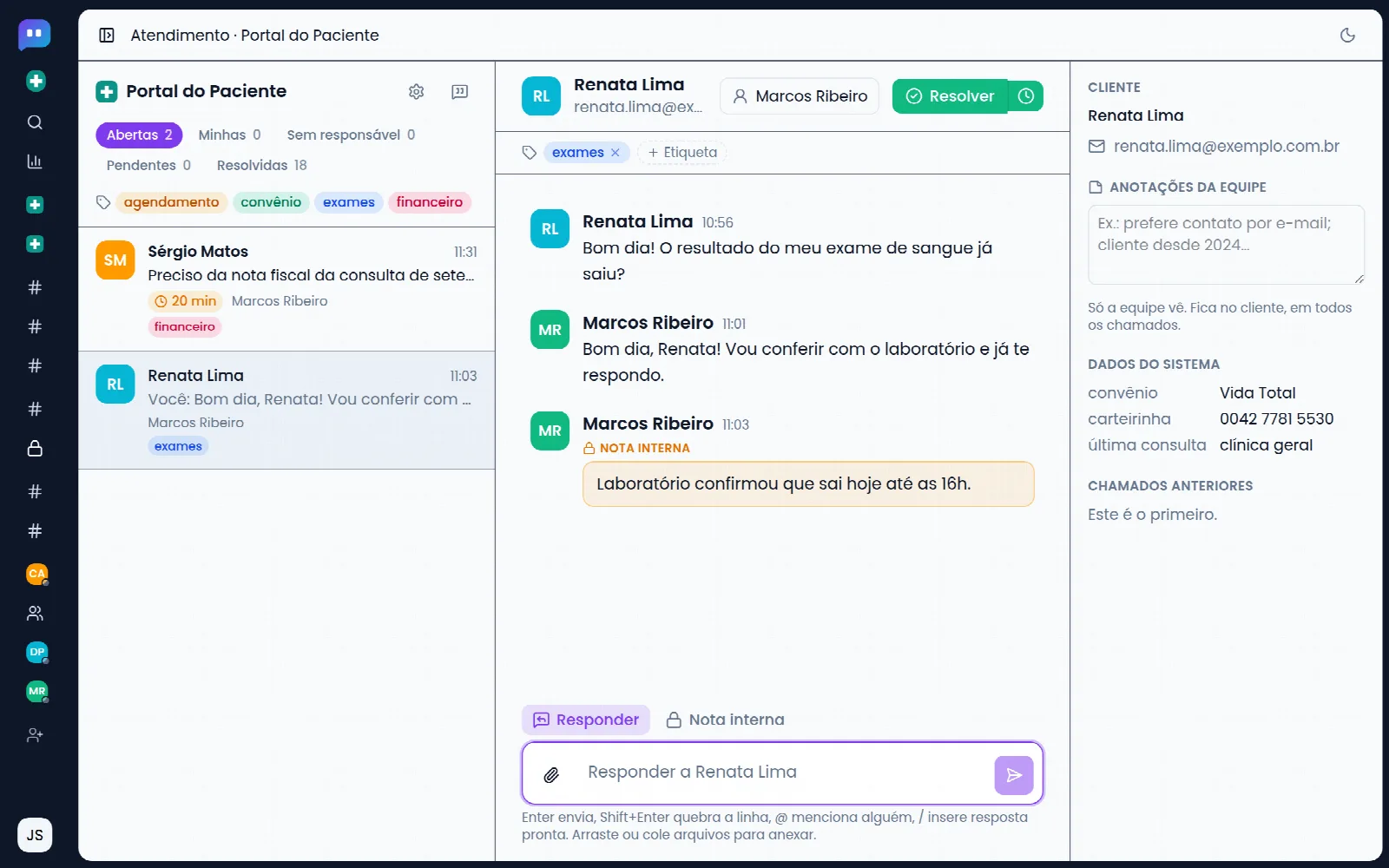This screenshot has width=1389, height=868.
Task: Click the Anotações da equipe notes textarea
Action: point(1226,245)
